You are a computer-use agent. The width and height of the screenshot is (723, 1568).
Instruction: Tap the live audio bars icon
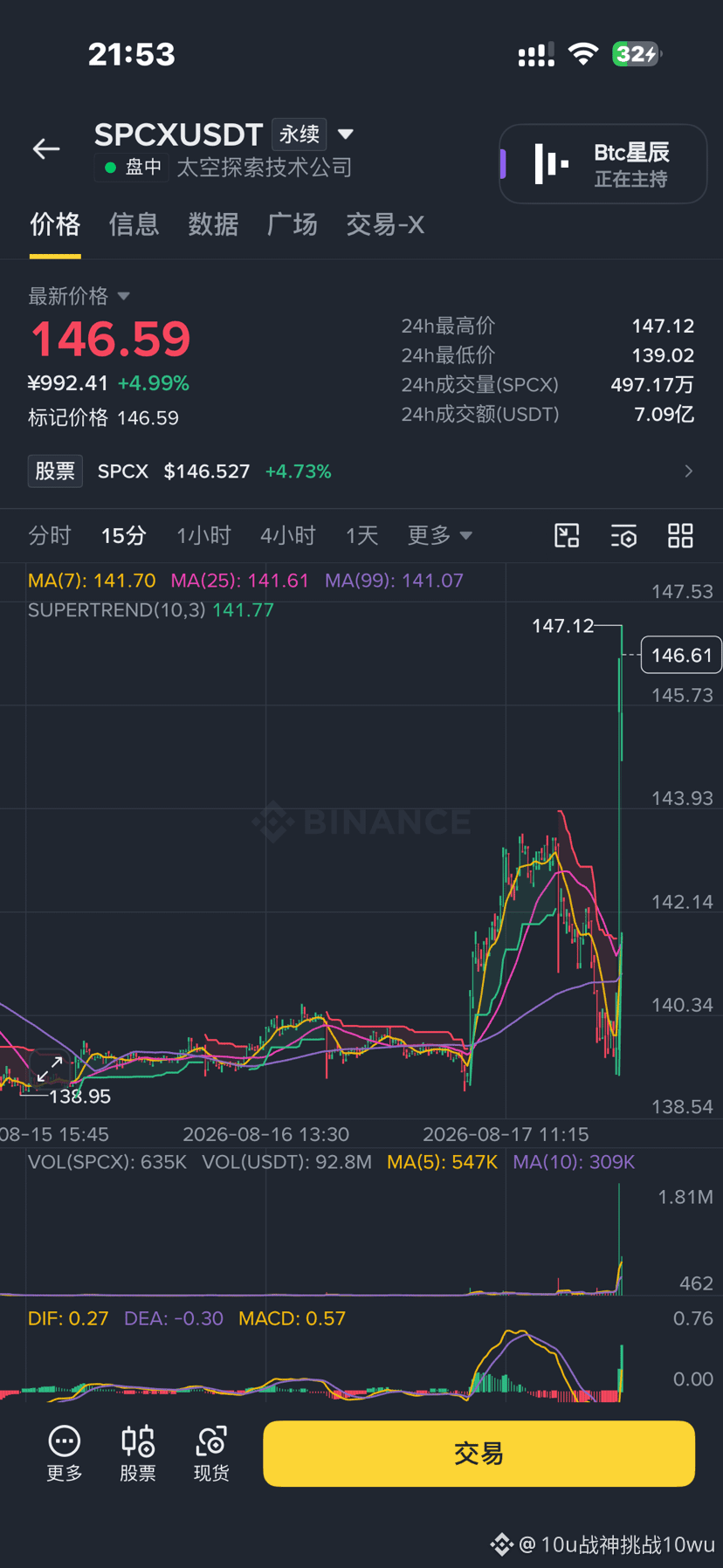click(551, 163)
